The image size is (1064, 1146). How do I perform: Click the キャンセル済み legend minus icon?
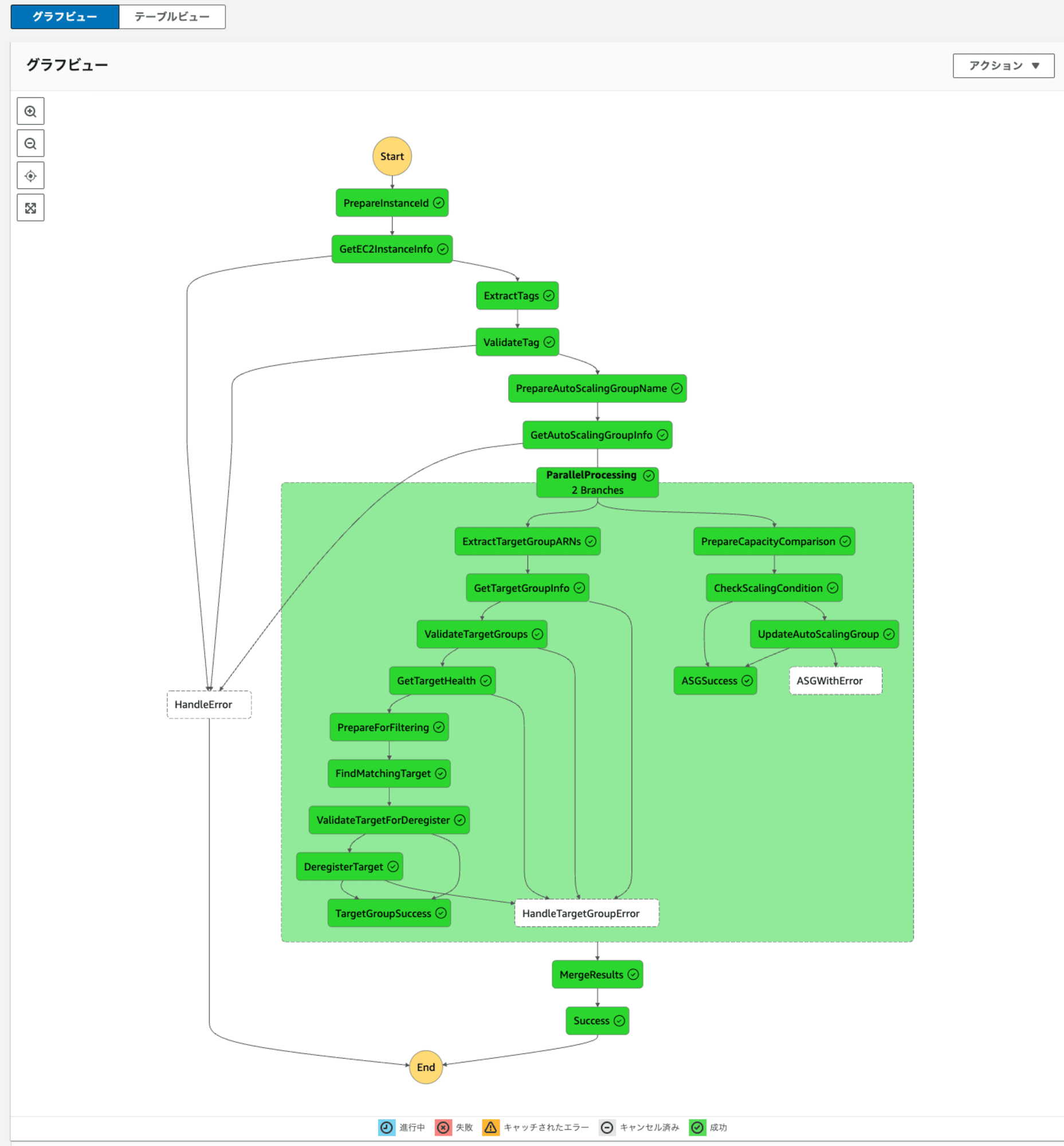607,1127
